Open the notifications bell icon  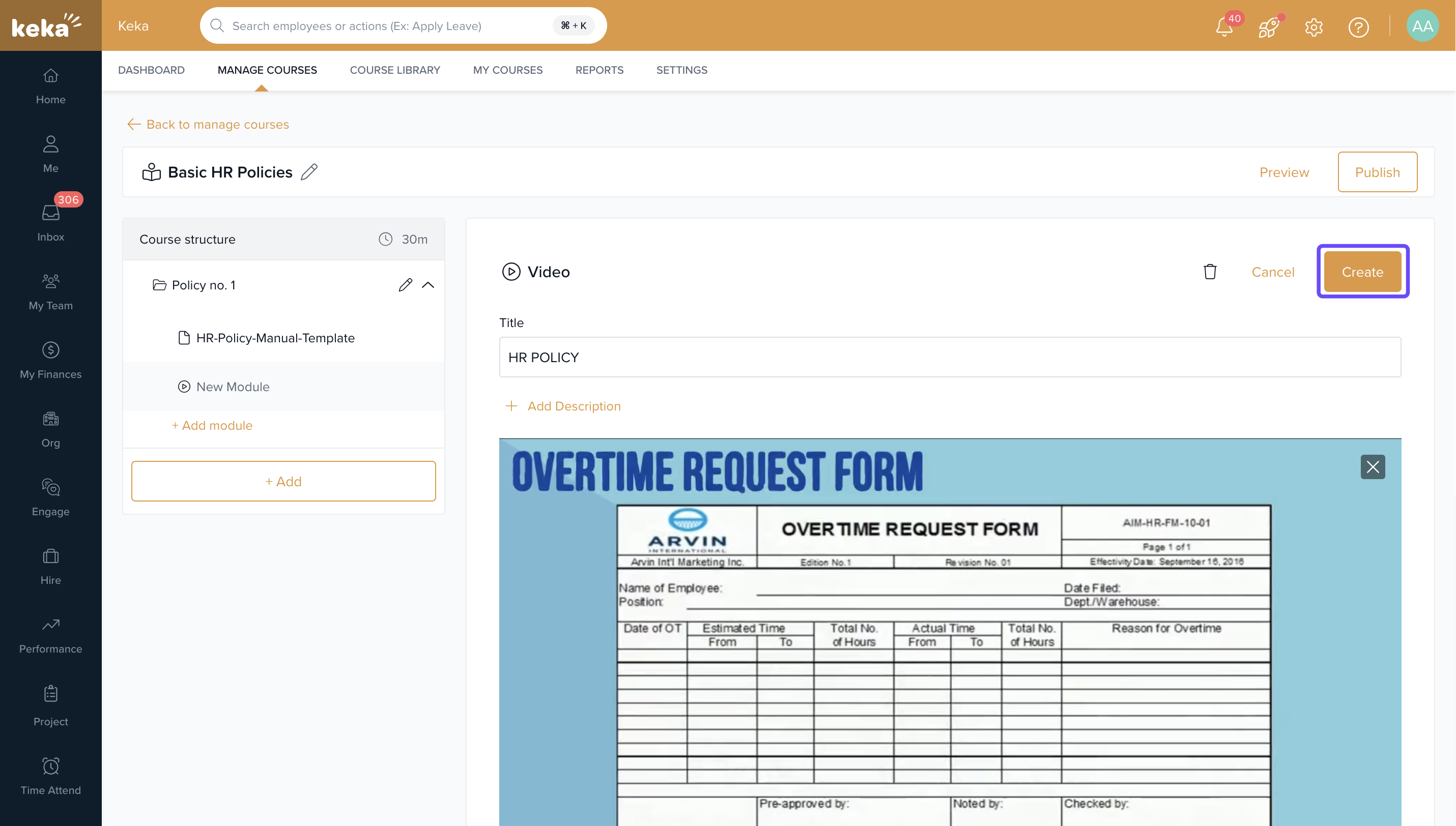tap(1224, 26)
